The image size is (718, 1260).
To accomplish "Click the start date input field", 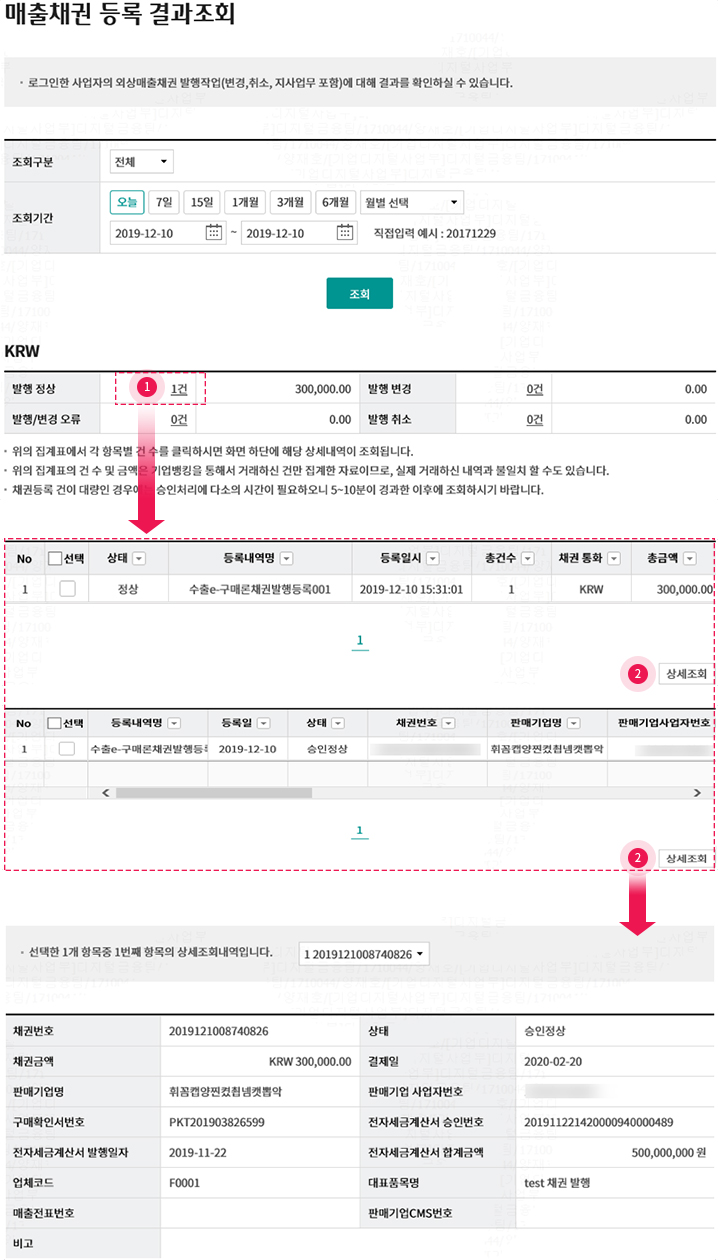I will tap(157, 233).
